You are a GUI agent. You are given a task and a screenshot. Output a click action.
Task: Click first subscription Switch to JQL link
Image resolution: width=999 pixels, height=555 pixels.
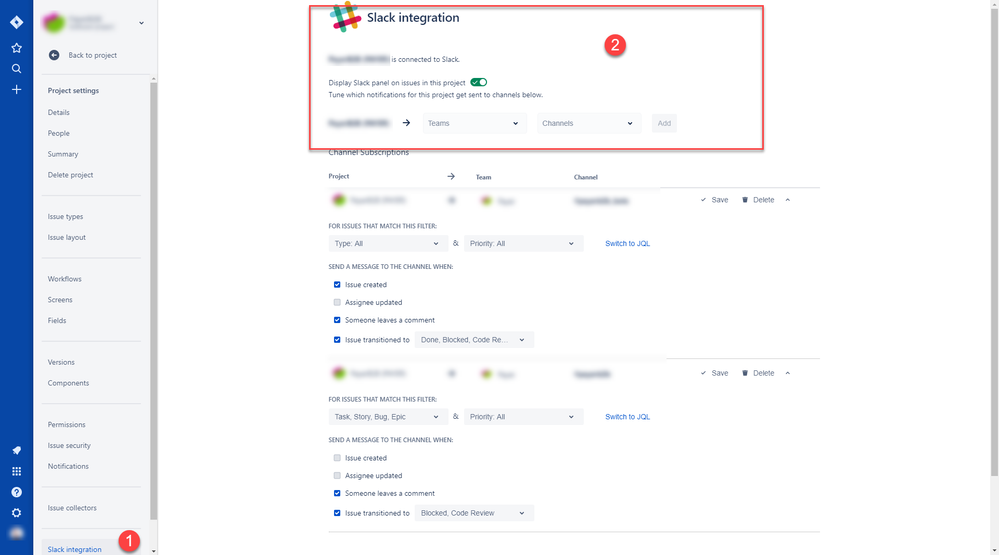tap(628, 243)
